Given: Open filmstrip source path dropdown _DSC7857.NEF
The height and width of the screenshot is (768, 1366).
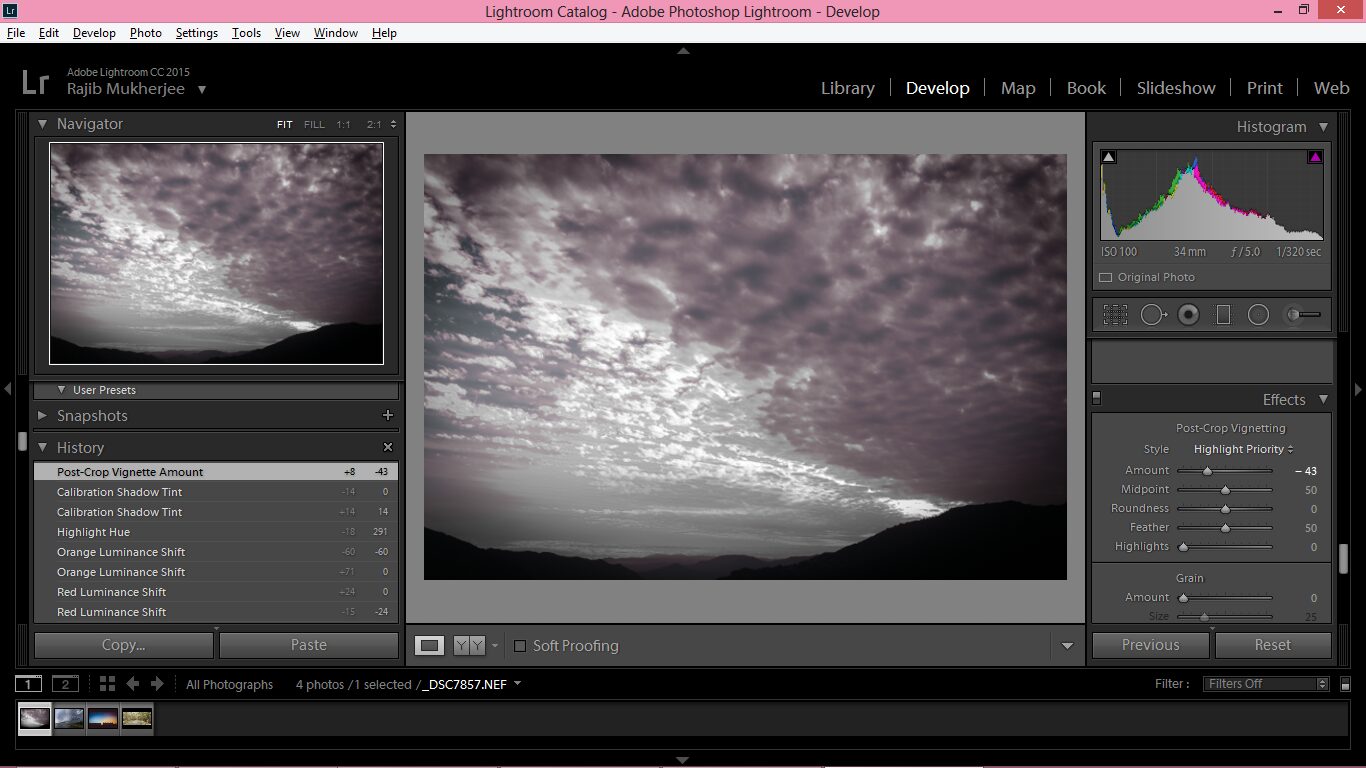Looking at the screenshot, I should 517,684.
